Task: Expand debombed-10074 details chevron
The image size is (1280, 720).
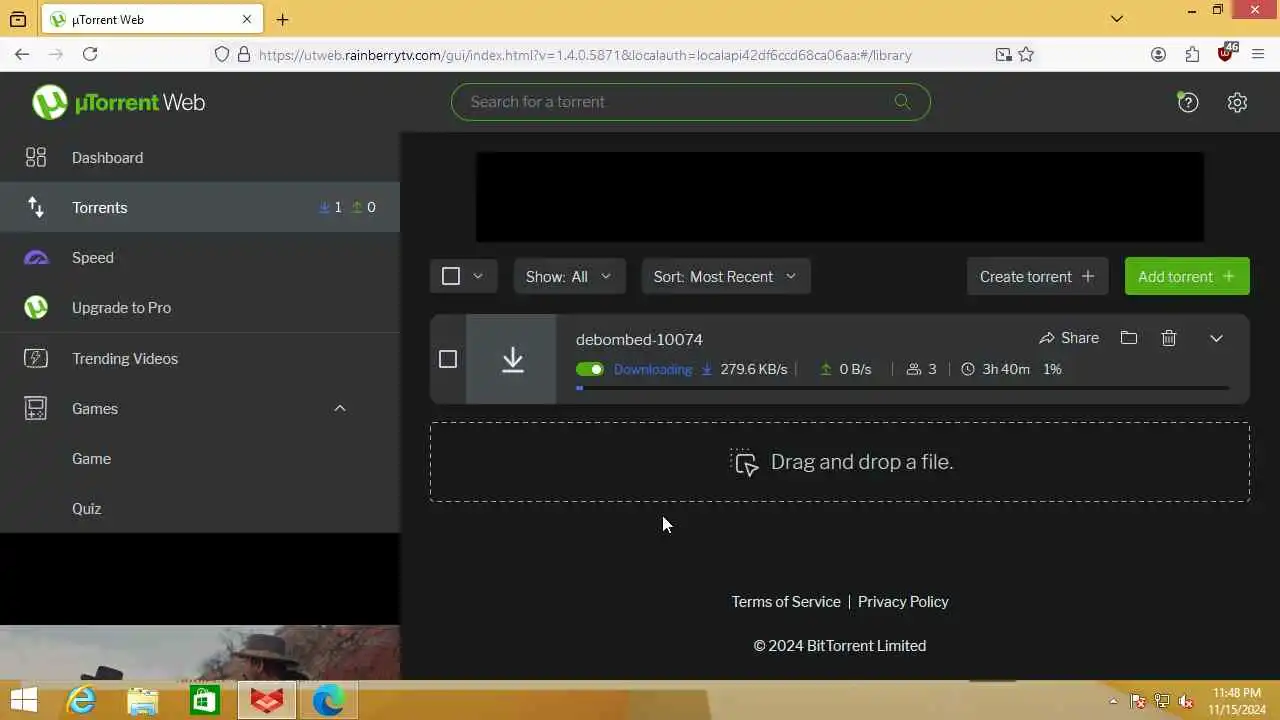Action: coord(1216,338)
